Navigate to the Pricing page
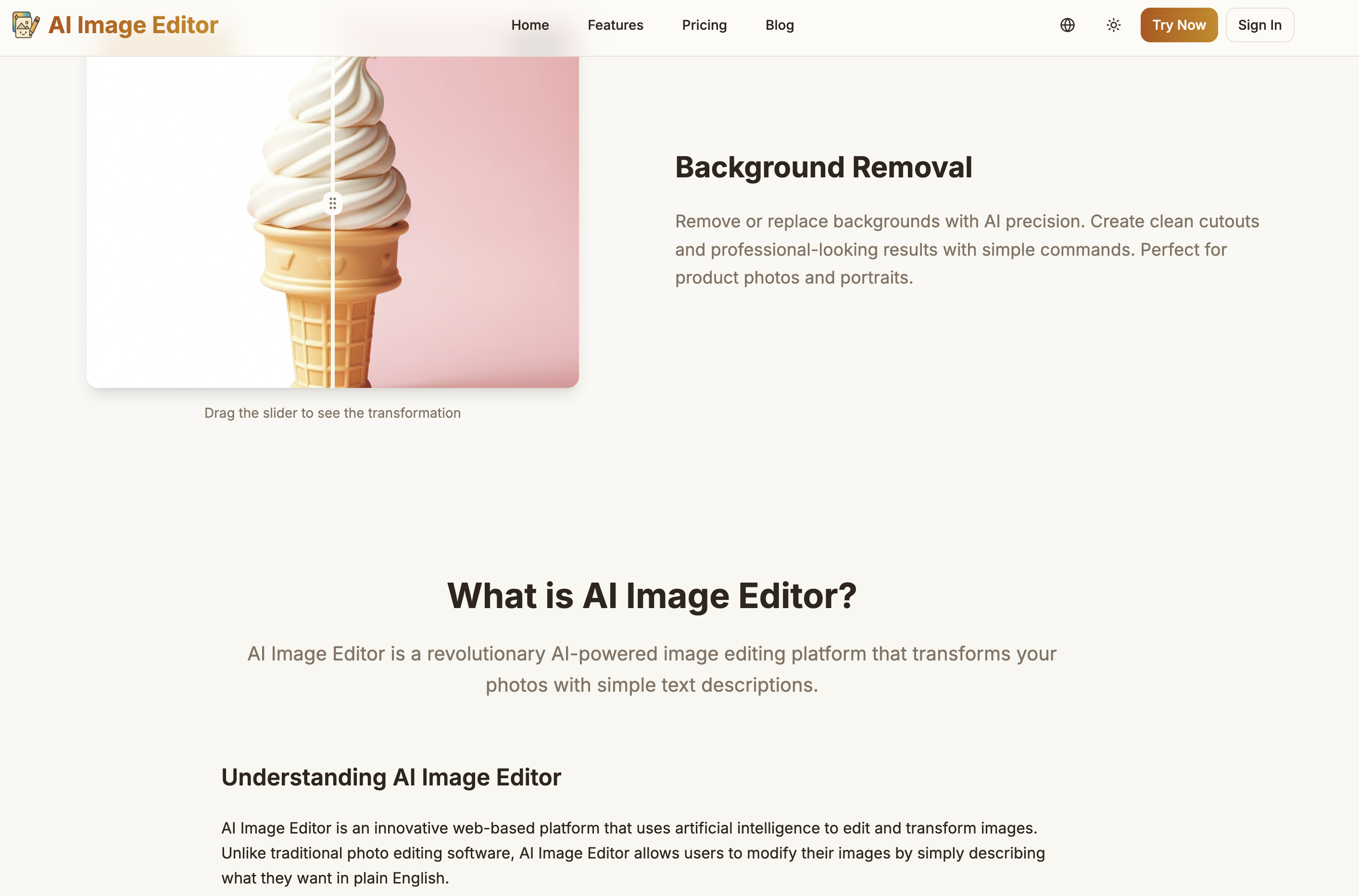Viewport: 1359px width, 896px height. pos(704,25)
